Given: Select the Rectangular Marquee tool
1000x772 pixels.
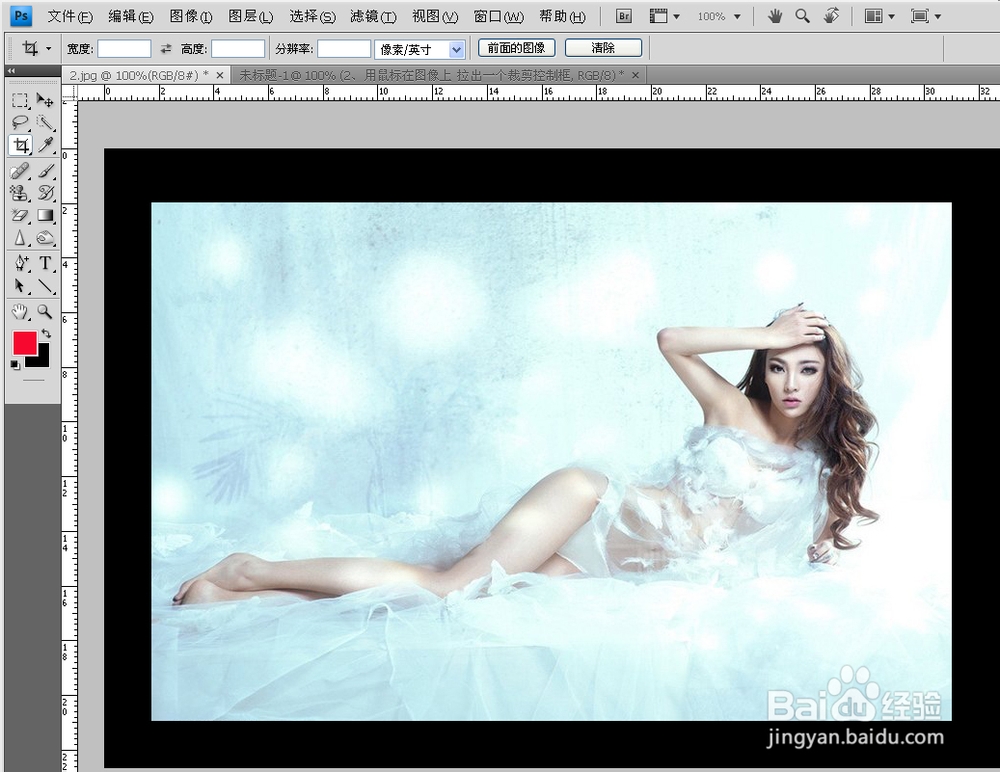Looking at the screenshot, I should (x=20, y=101).
